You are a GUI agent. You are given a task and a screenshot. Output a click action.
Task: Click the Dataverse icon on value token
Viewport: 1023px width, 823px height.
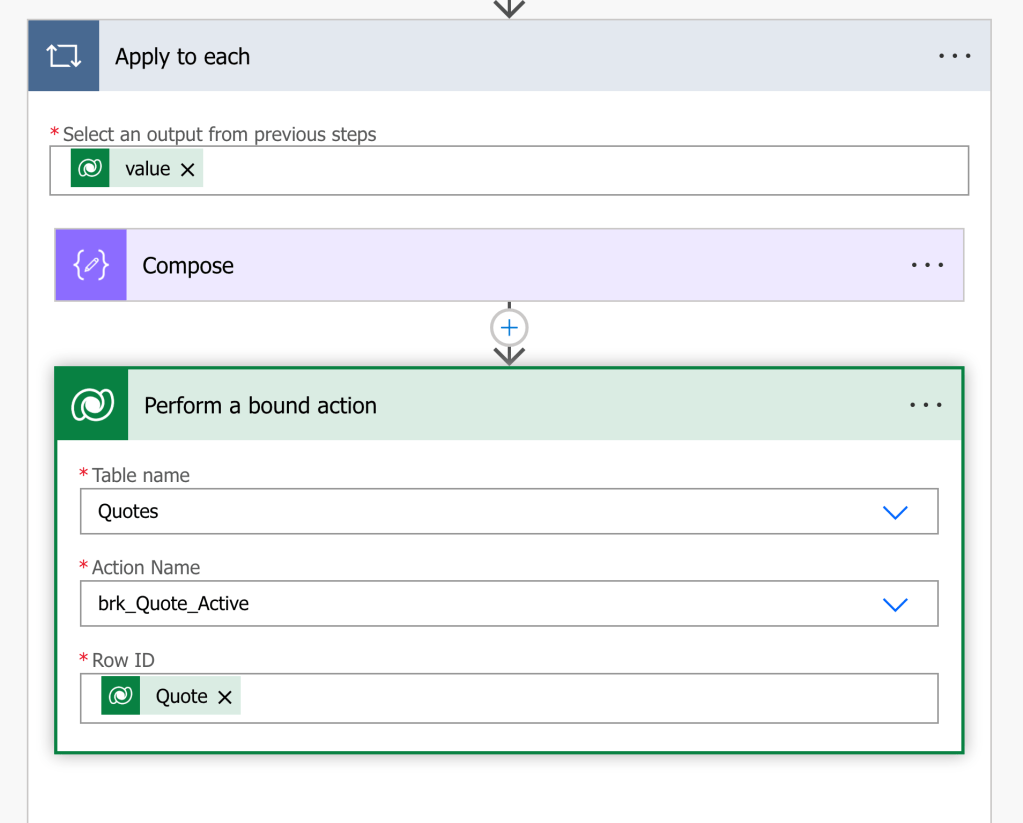[x=90, y=169]
